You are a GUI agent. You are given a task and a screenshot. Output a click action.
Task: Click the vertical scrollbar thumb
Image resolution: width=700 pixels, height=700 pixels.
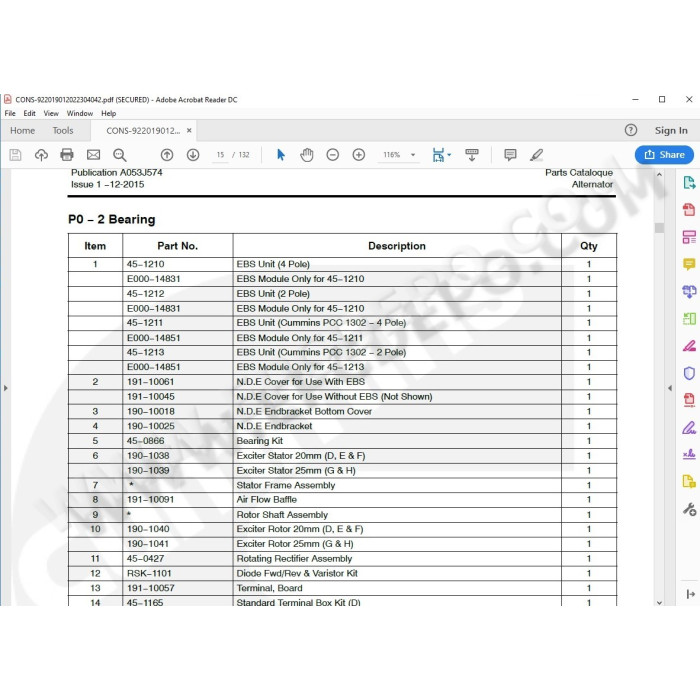pyautogui.click(x=659, y=227)
